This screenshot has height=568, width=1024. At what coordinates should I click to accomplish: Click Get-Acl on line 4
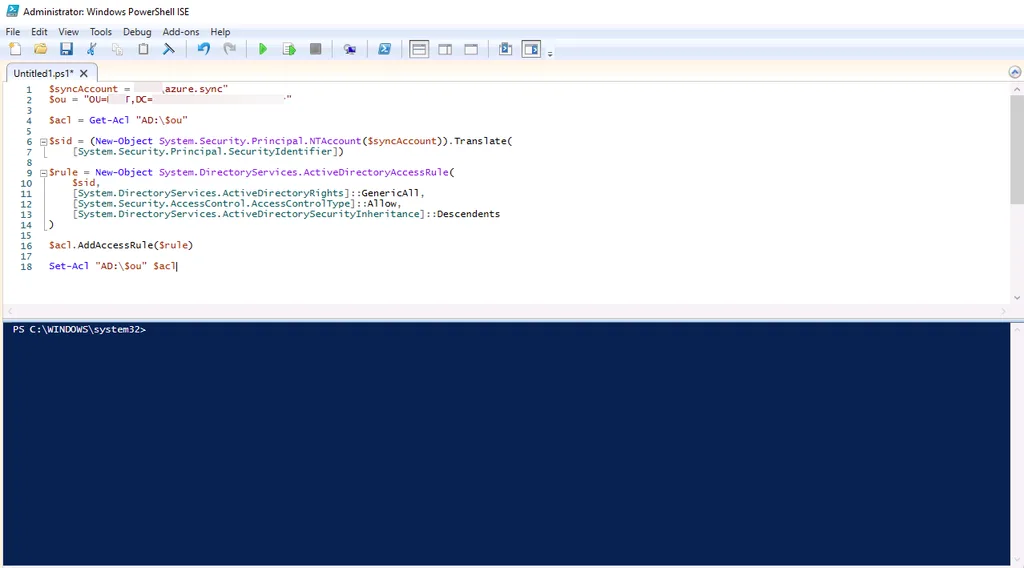pyautogui.click(x=109, y=120)
